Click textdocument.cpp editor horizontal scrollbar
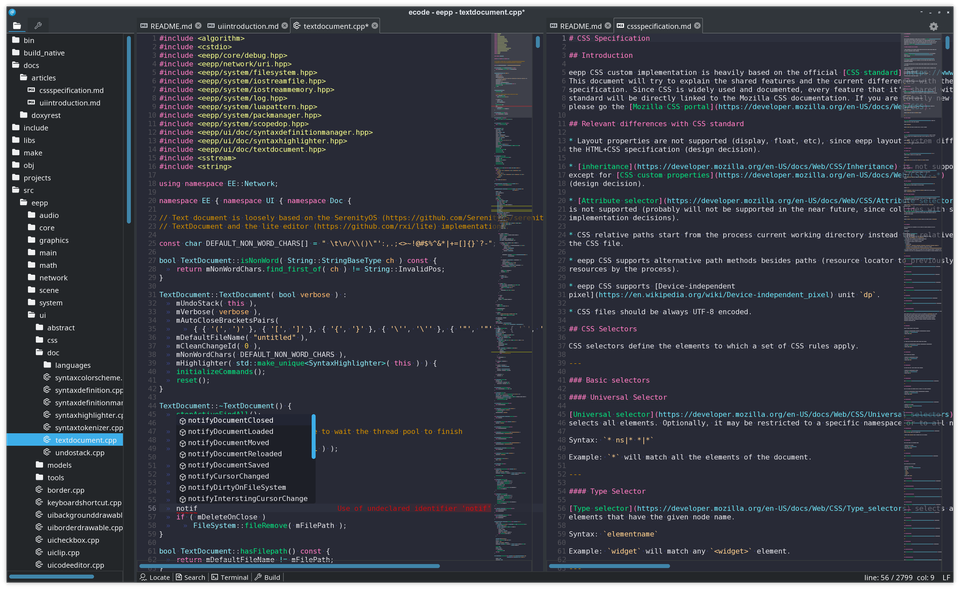Image resolution: width=960 pixels, height=589 pixels. pyautogui.click(x=290, y=566)
